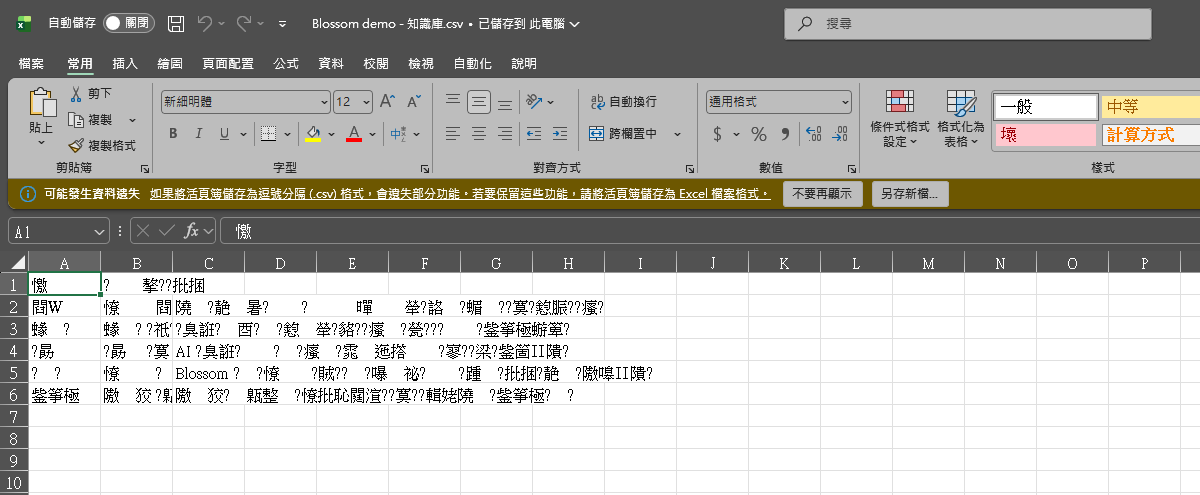Click the Paste (貼上) clipboard icon
The height and width of the screenshot is (495, 1200).
click(x=42, y=102)
